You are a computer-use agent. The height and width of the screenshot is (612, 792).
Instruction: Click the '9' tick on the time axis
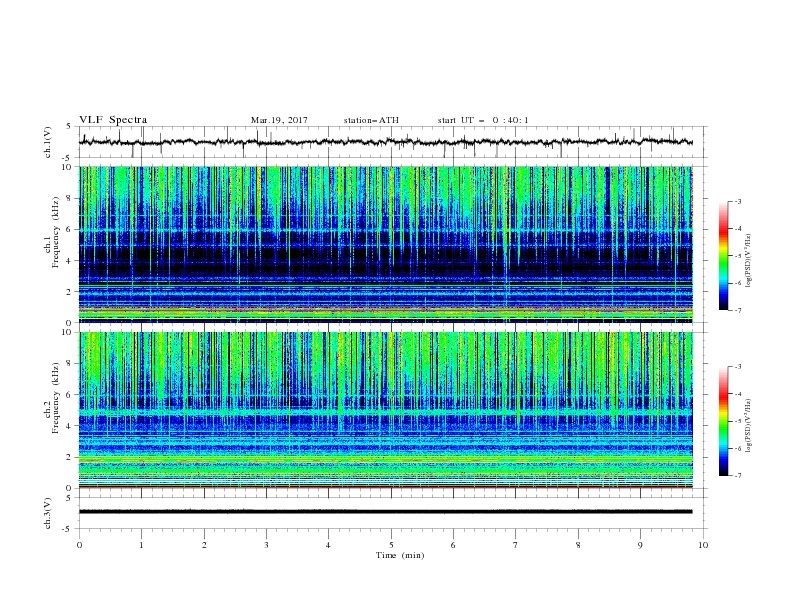tap(640, 545)
